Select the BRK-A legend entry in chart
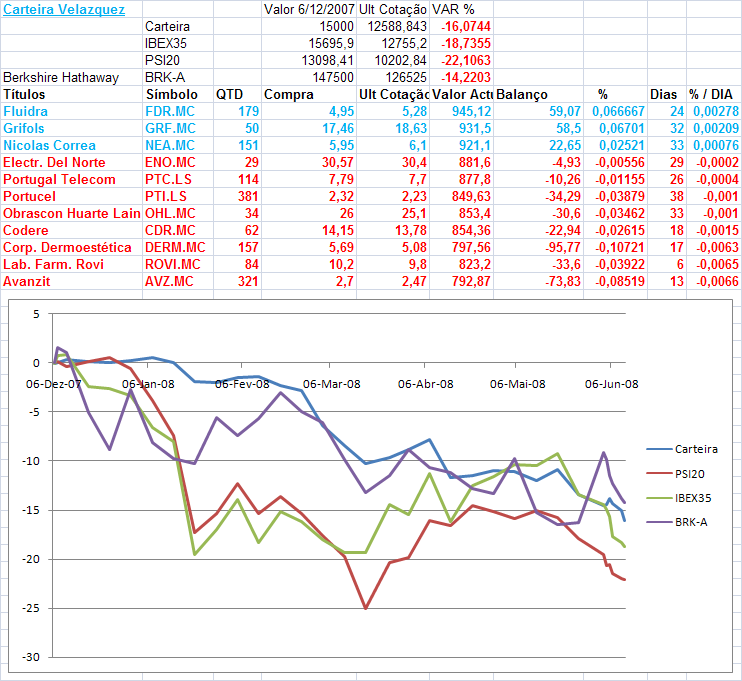The image size is (742, 681). 677,522
